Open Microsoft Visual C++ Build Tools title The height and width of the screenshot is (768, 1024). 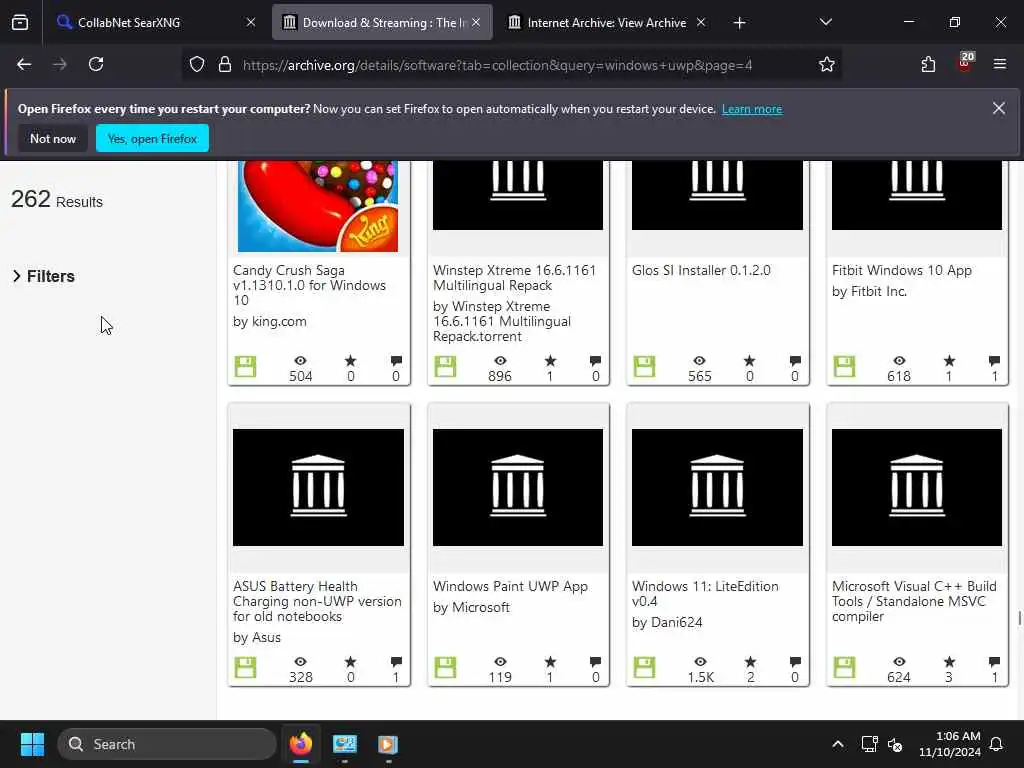(x=914, y=601)
